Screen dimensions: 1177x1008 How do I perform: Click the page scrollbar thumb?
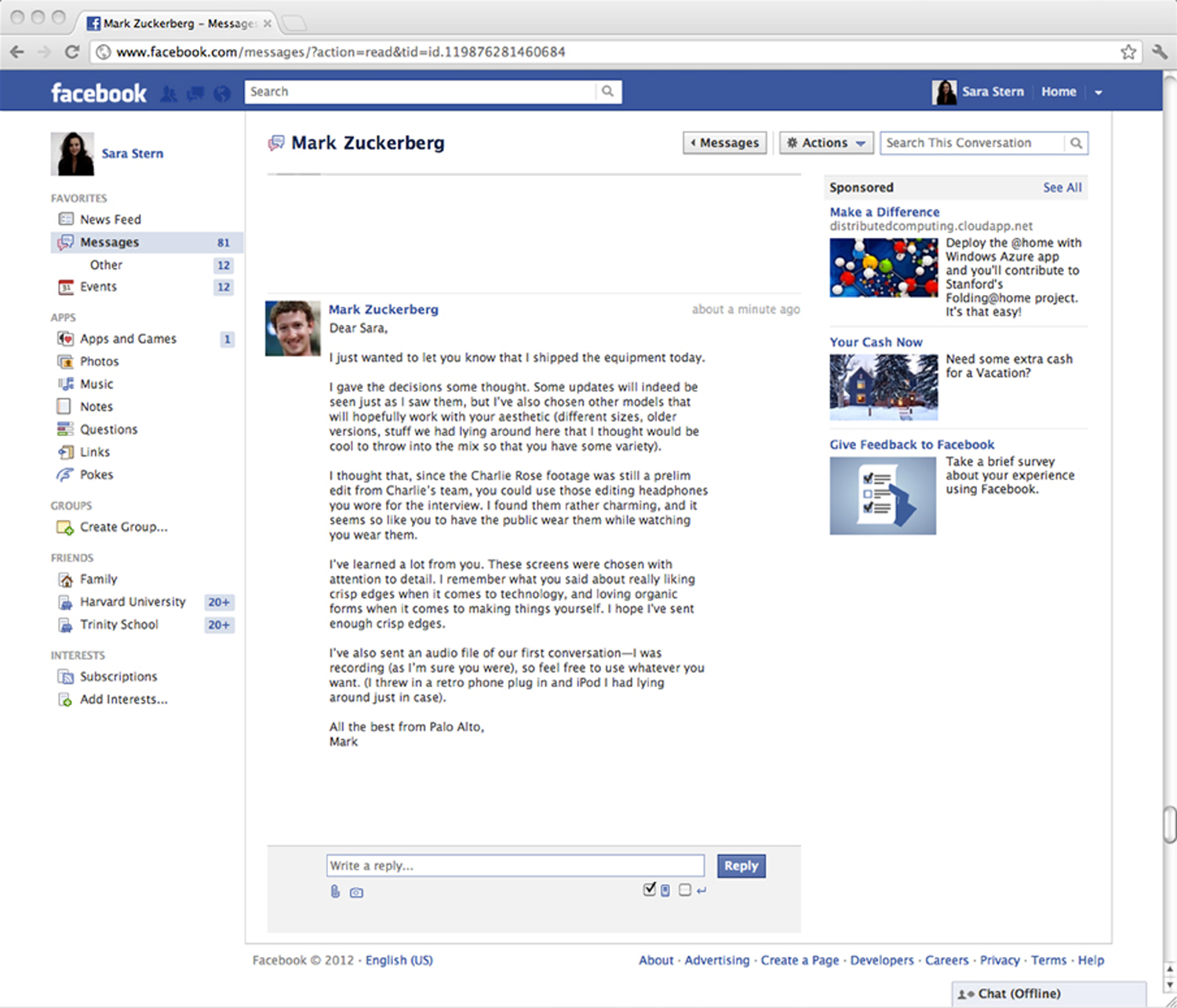1170,824
